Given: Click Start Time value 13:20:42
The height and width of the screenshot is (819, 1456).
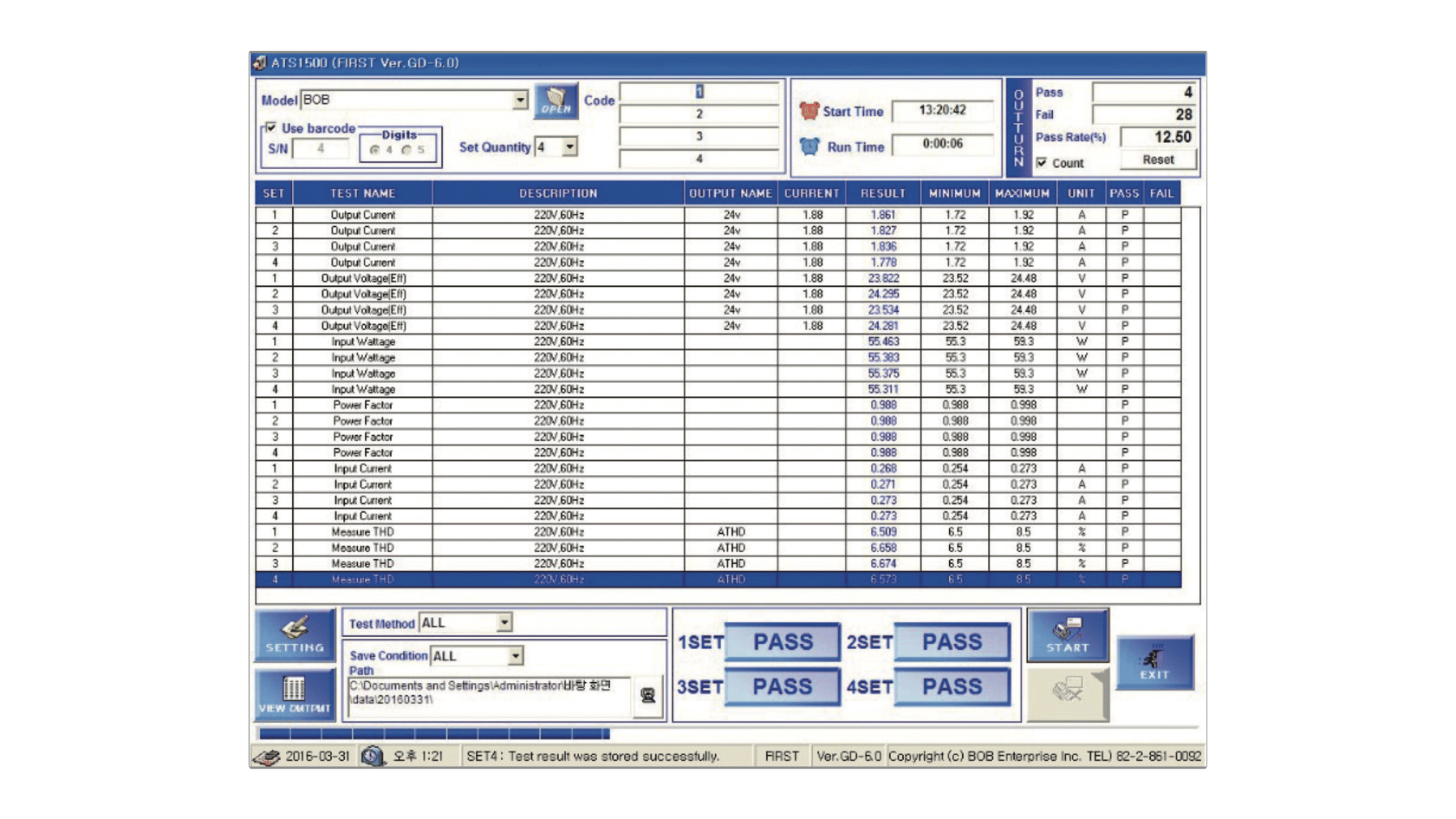Looking at the screenshot, I should click(942, 110).
